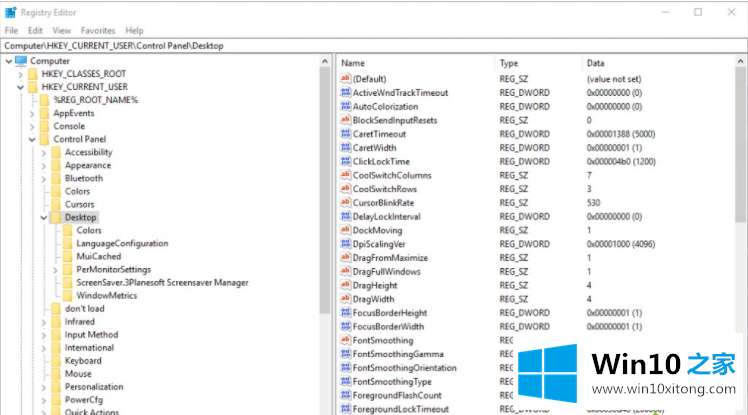Click the HKEY_CLASSES_ROOT folder icon

click(x=33, y=74)
